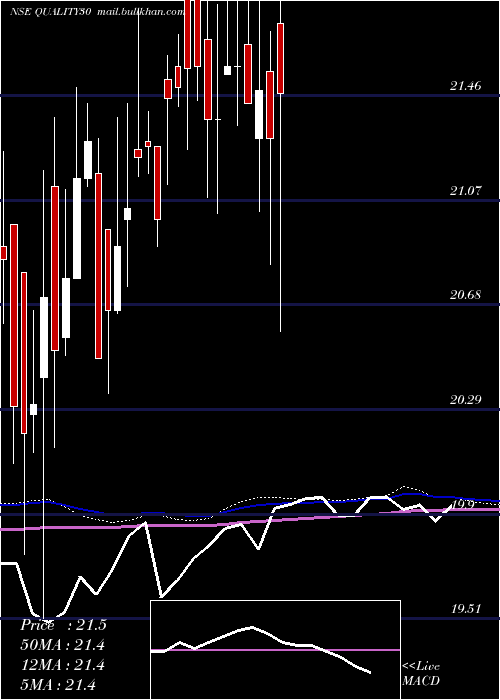This screenshot has height=700, width=500.
Task: Open the Live MACD inset chart
Action: click(x=275, y=650)
